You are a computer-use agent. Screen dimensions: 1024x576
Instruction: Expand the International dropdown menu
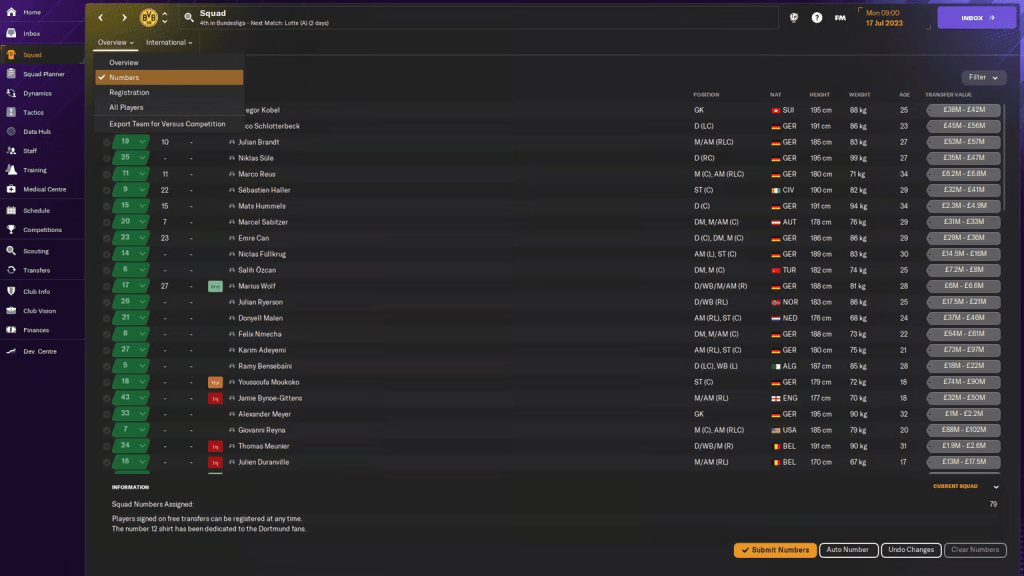click(x=169, y=43)
